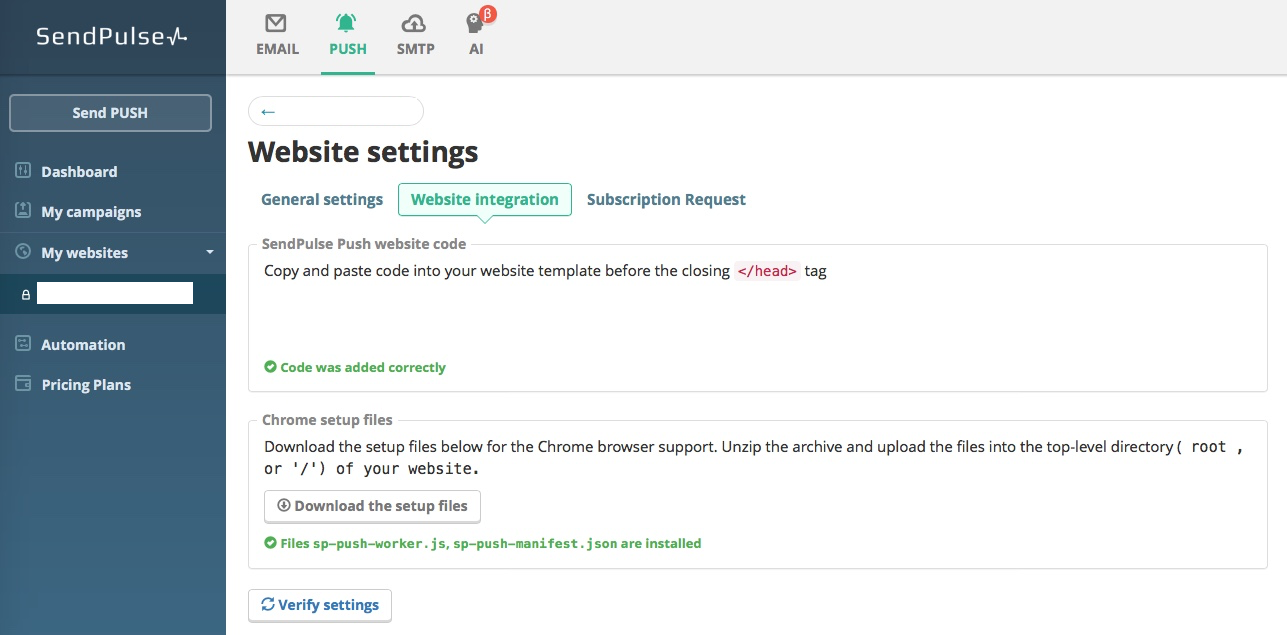Click the </head> code tag

tap(767, 271)
